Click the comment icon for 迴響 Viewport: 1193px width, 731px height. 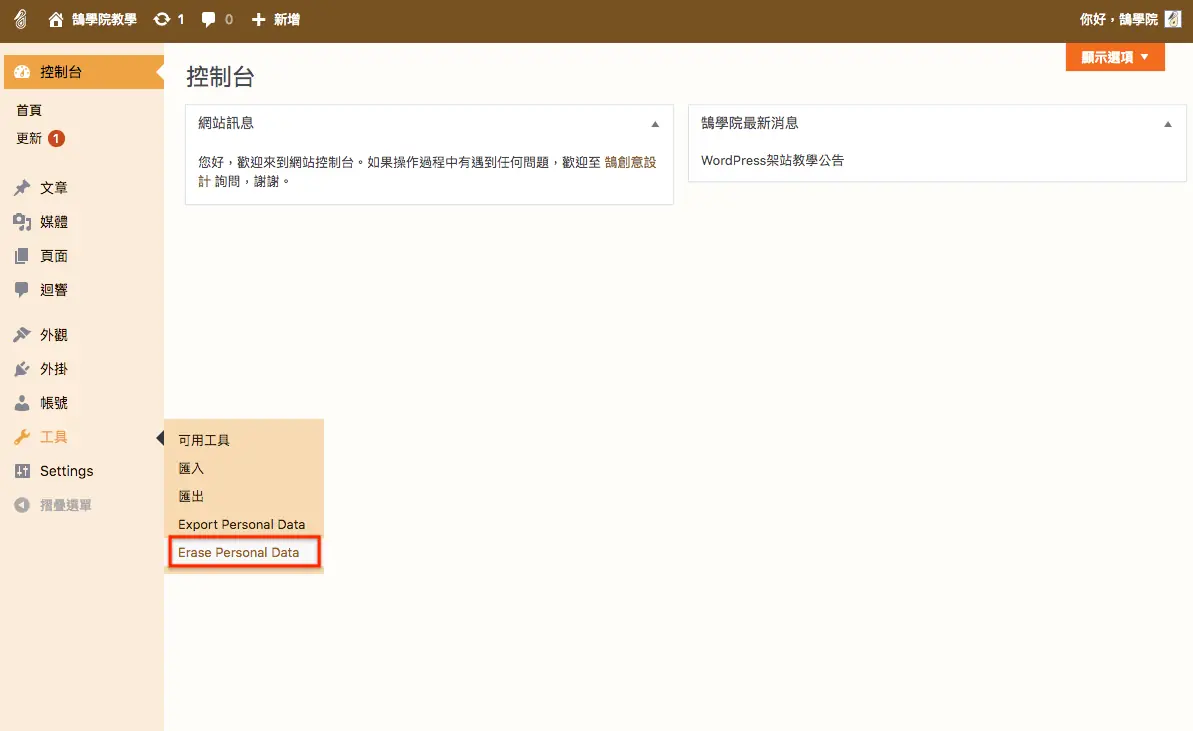click(x=22, y=290)
